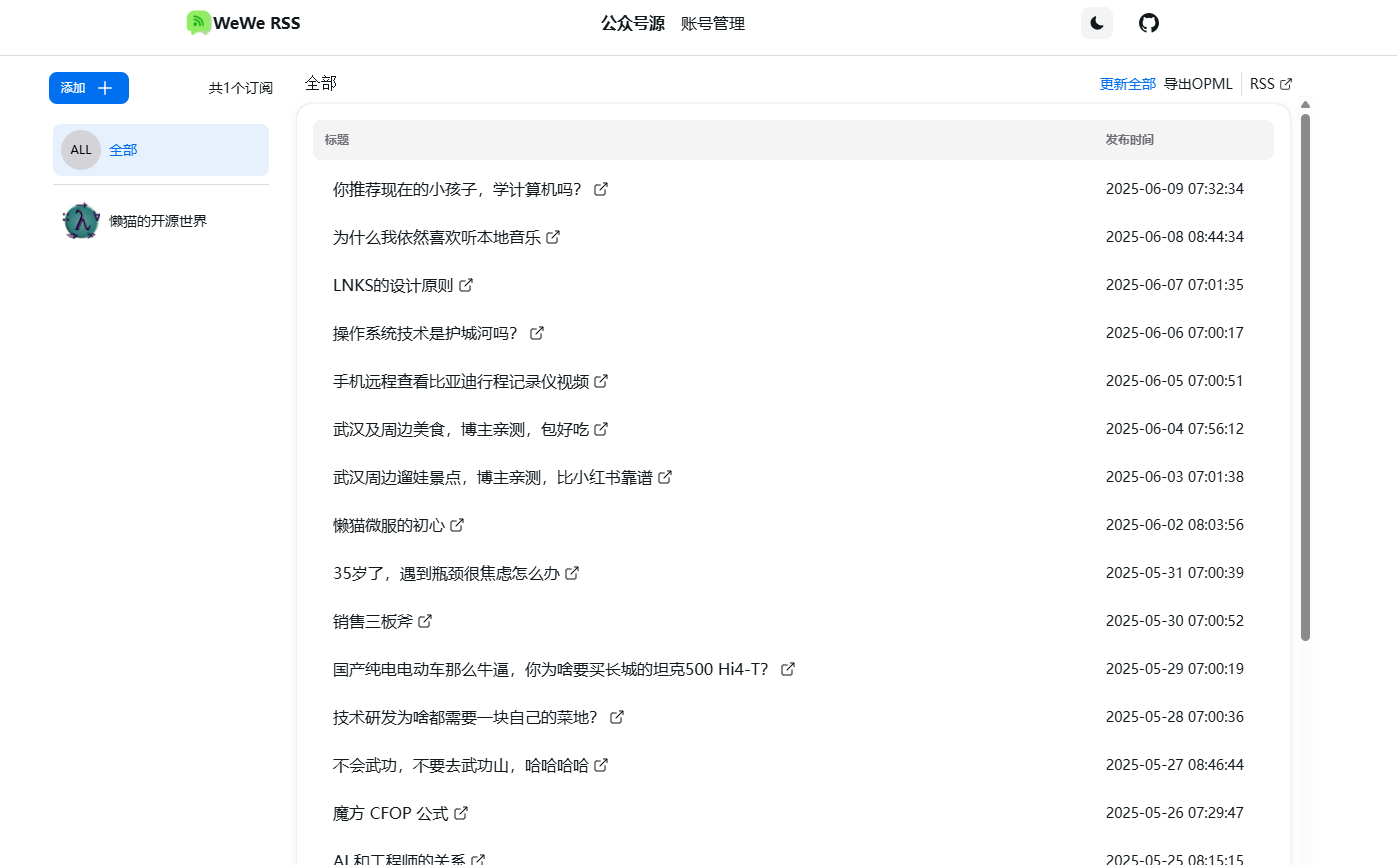The width and height of the screenshot is (1397, 865).
Task: Click timestamp 2025-06-06 07:00:17
Action: click(x=1175, y=333)
